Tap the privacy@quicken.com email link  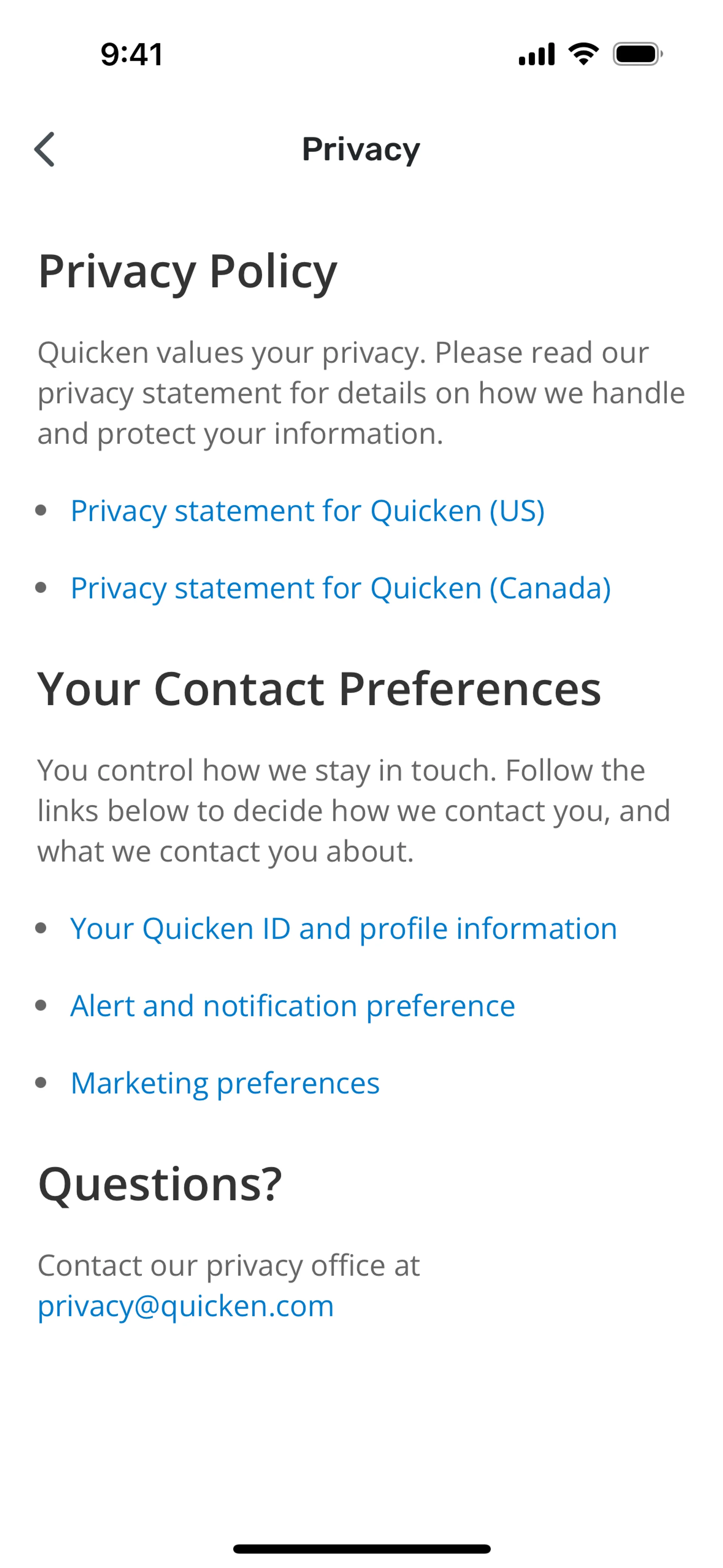(186, 1306)
